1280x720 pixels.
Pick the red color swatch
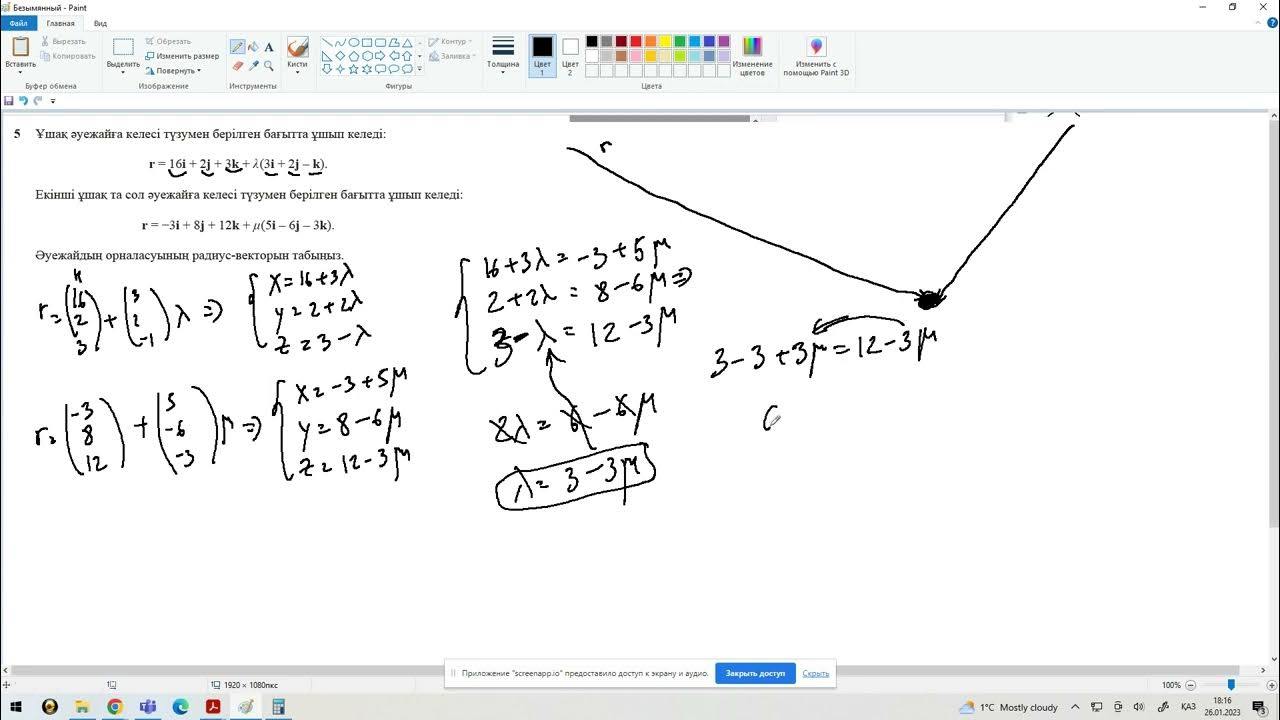click(636, 42)
